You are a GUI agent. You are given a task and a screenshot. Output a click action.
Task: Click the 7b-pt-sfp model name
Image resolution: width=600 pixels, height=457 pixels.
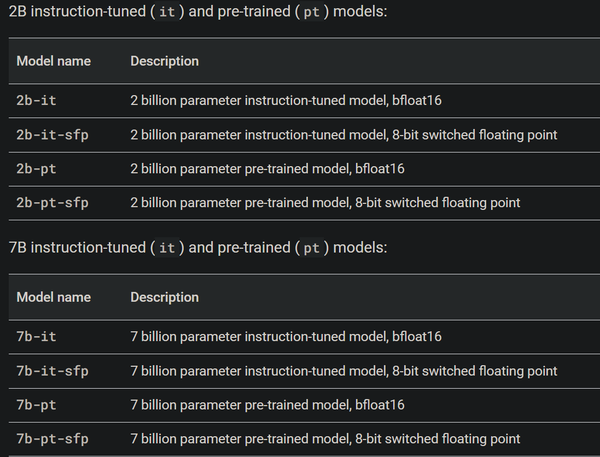pyautogui.click(x=52, y=439)
